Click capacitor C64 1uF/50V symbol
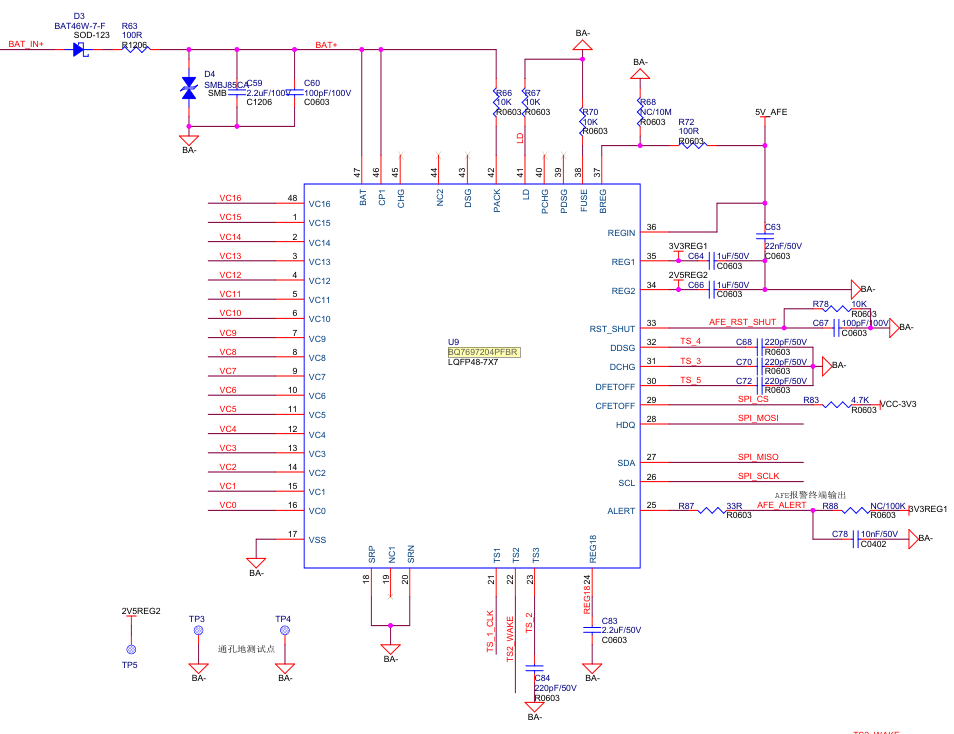Screen dimensions: 954x734 [712, 260]
